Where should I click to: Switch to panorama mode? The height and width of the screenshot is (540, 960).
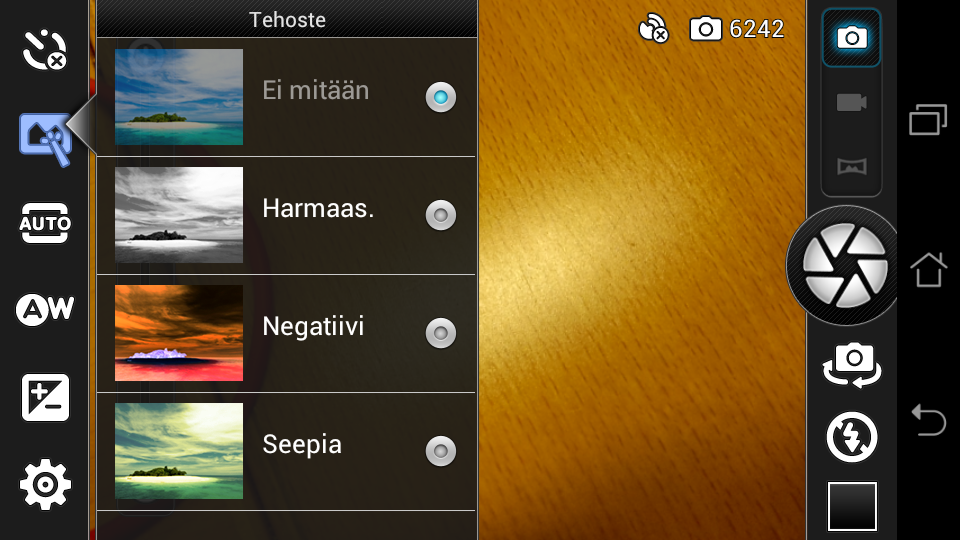coord(852,166)
